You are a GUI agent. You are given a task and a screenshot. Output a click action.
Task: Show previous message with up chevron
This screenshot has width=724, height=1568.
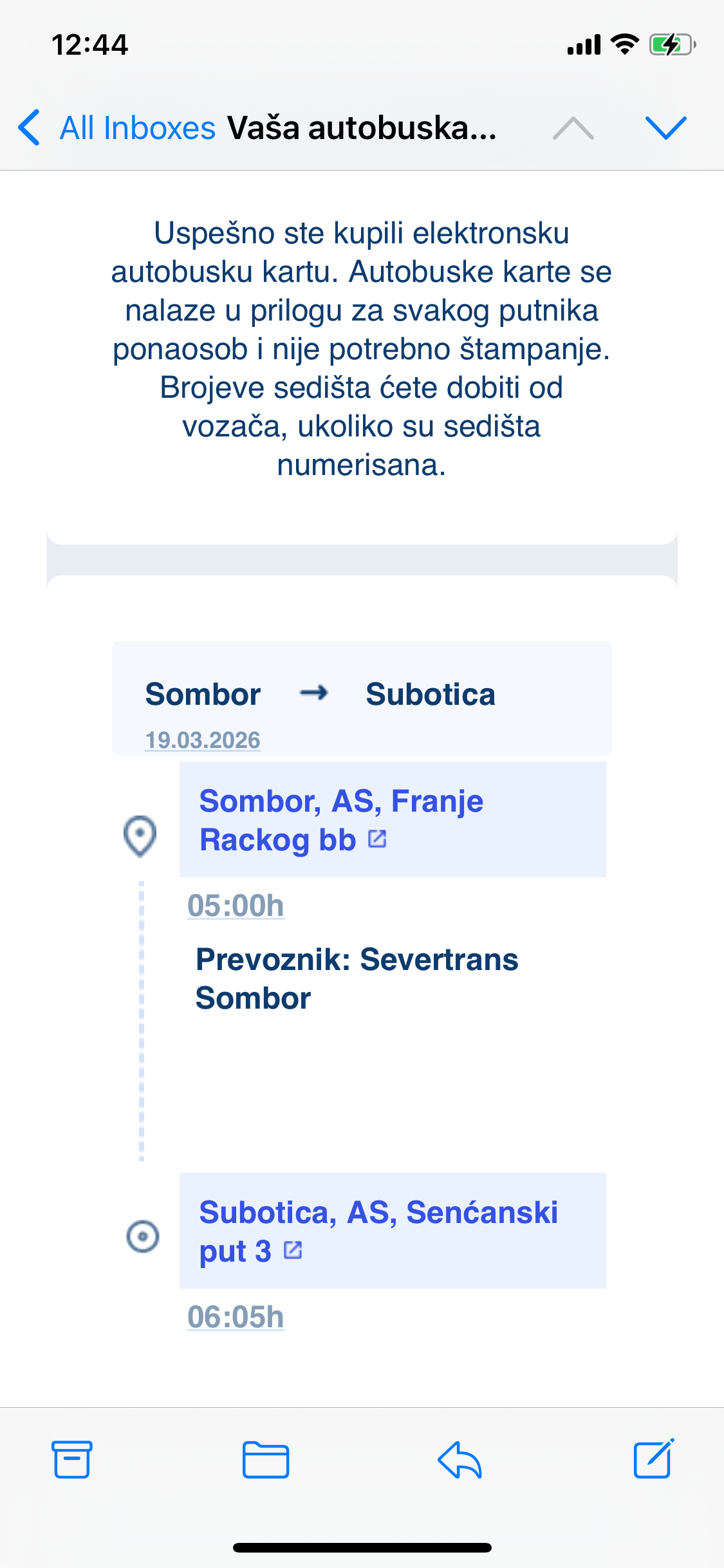coord(573,127)
